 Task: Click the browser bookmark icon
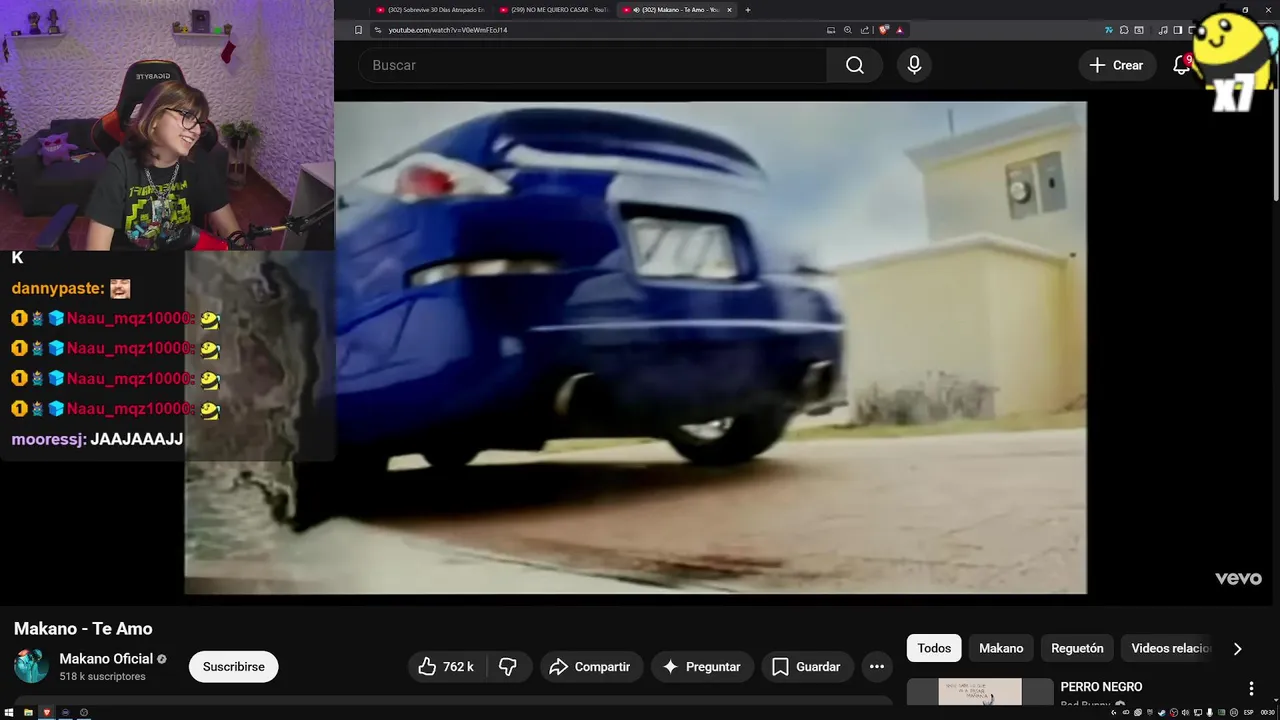coord(358,30)
